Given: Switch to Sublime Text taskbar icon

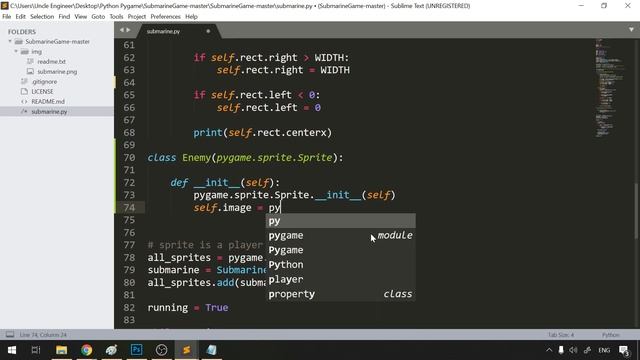Looking at the screenshot, I should tap(187, 350).
